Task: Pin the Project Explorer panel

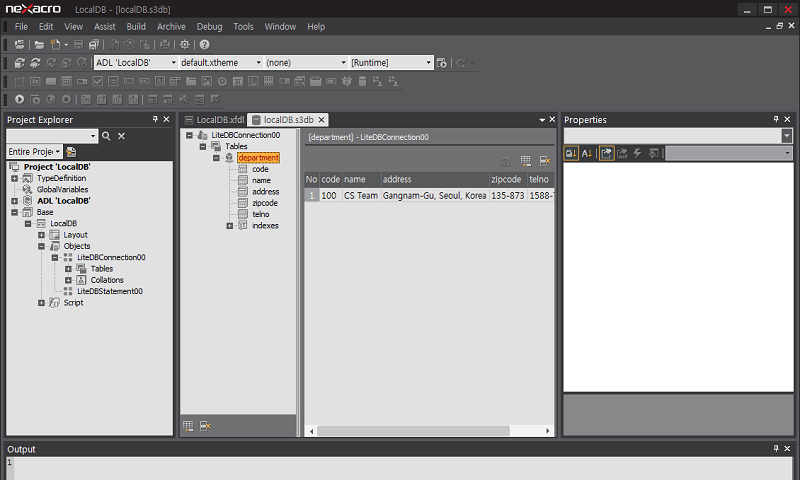Action: coord(155,119)
